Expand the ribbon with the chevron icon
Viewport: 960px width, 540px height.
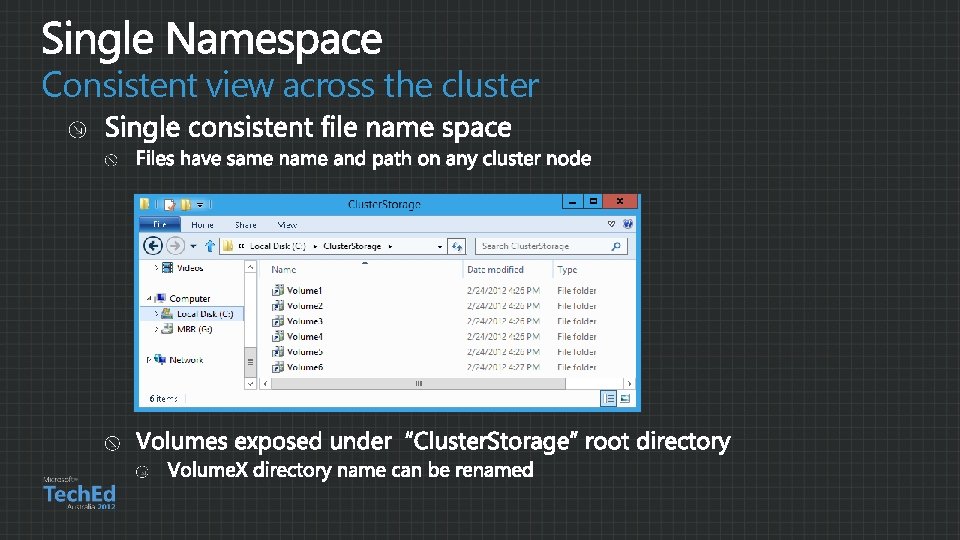point(611,224)
